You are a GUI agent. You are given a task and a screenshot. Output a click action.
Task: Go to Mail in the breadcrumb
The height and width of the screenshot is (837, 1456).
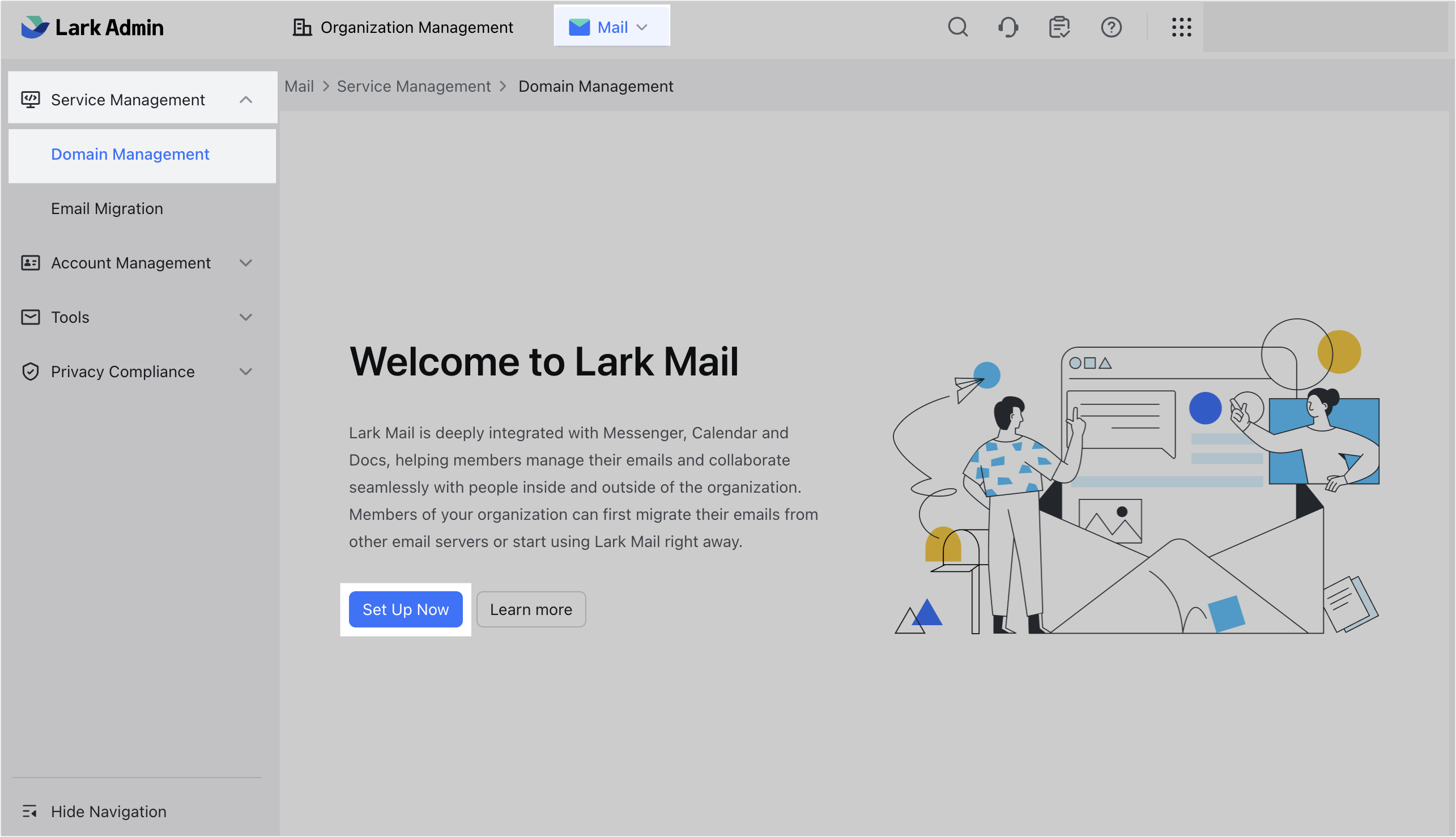click(x=299, y=86)
